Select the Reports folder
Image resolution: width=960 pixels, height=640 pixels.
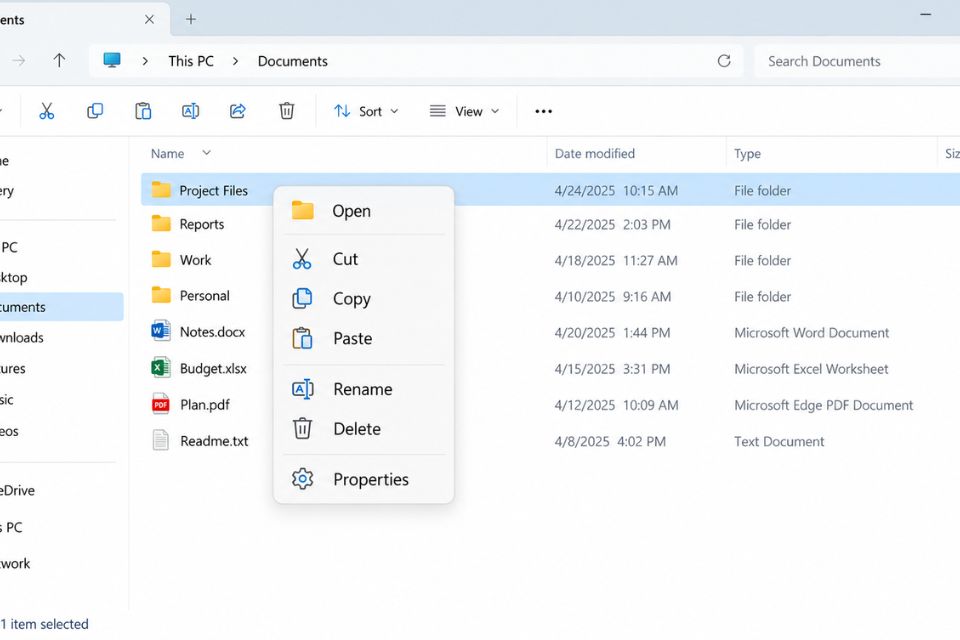[201, 224]
